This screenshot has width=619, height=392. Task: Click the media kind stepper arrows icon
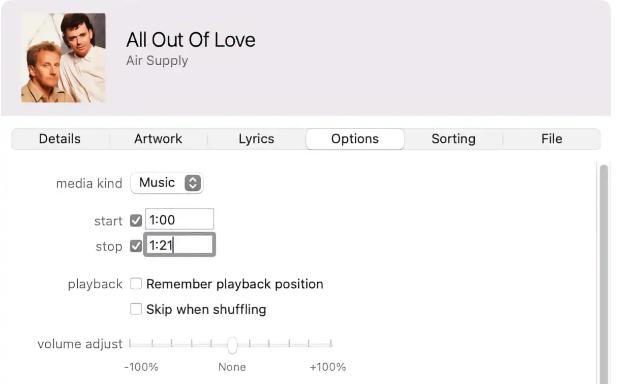point(193,183)
